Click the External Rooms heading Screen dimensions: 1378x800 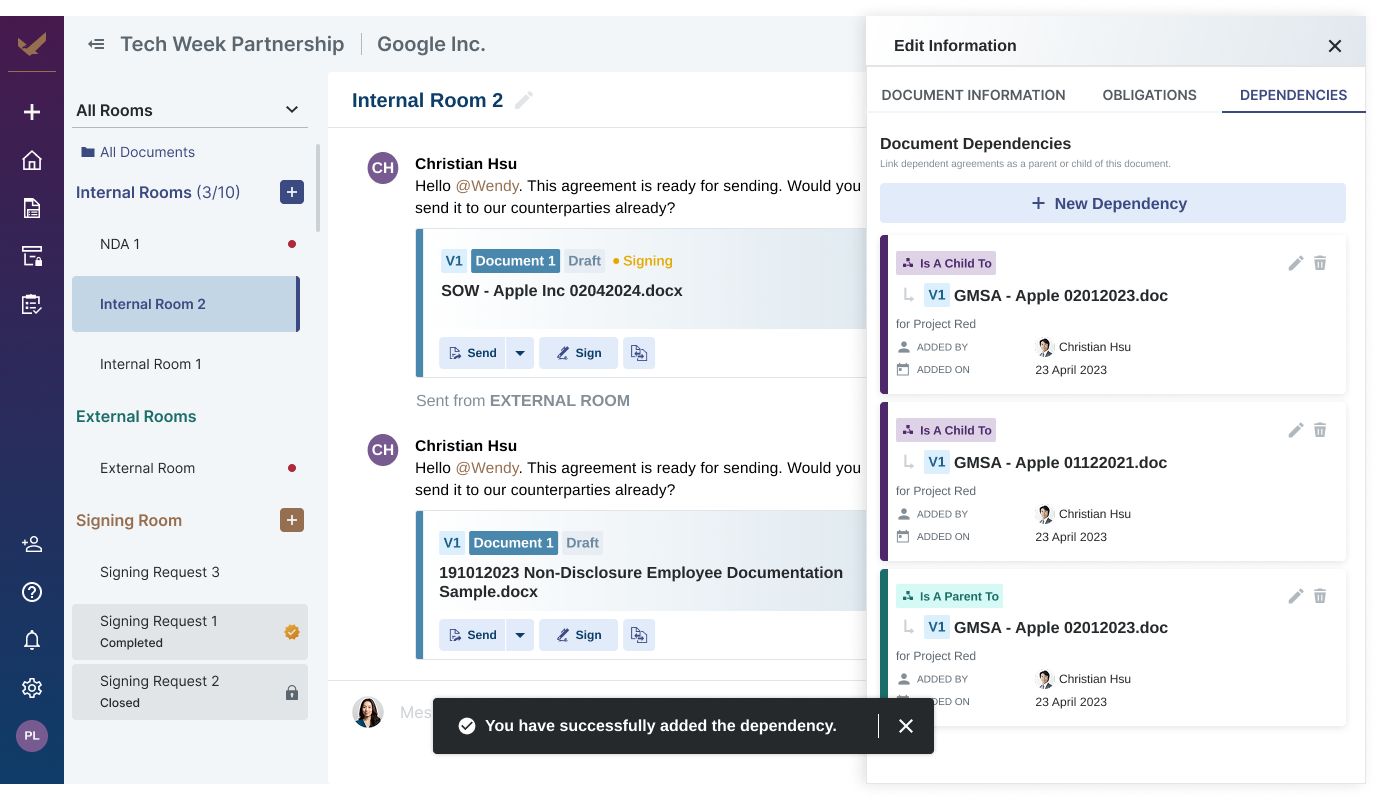[x=136, y=416]
